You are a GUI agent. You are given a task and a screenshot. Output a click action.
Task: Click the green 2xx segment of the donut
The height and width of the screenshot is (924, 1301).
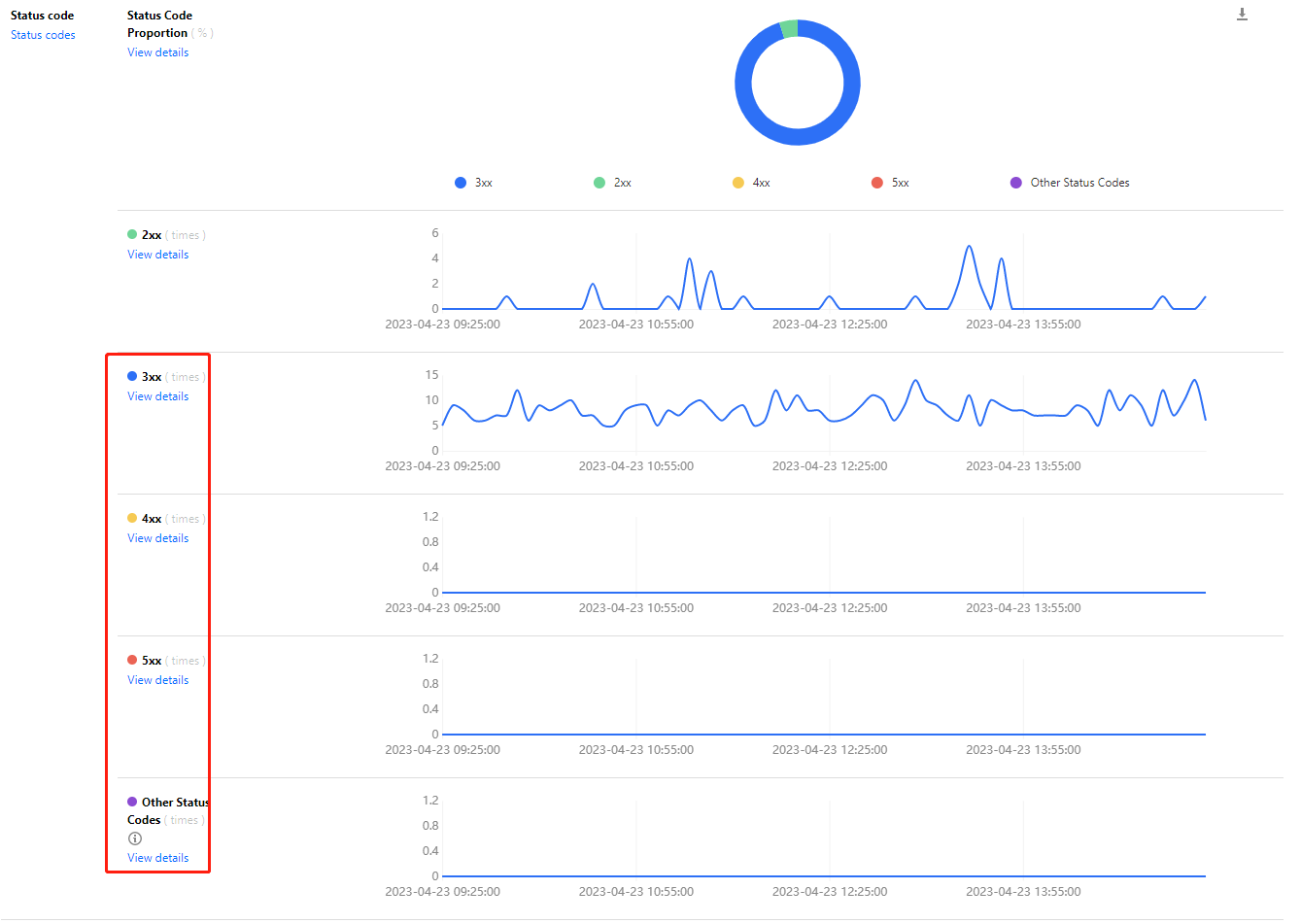click(789, 29)
